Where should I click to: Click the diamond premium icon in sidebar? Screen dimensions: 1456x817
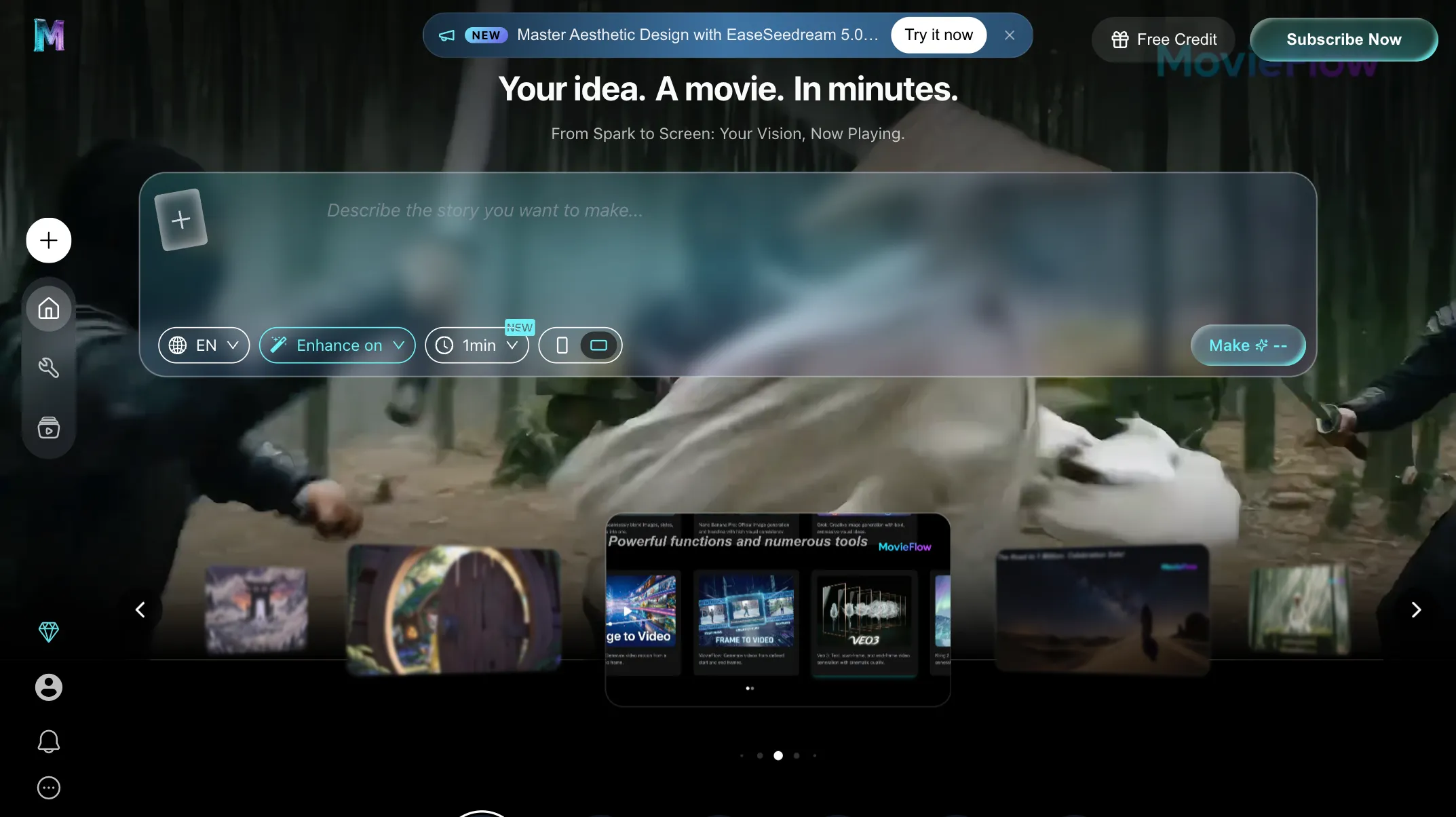point(48,632)
